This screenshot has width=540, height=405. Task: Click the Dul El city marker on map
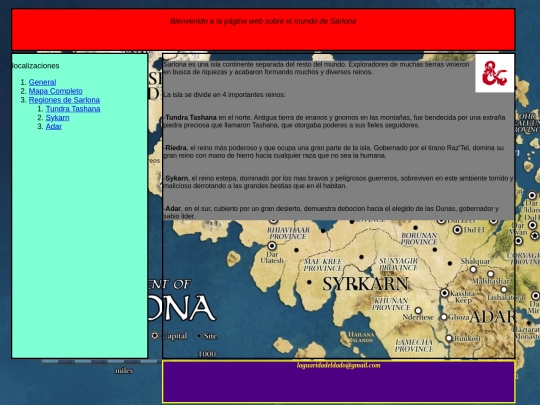coord(457,230)
